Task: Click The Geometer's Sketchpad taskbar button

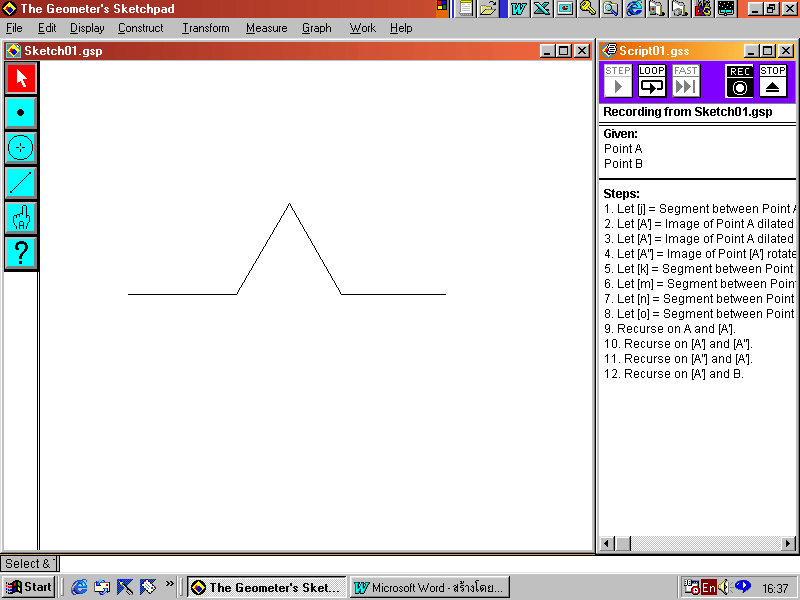Action: click(266, 587)
